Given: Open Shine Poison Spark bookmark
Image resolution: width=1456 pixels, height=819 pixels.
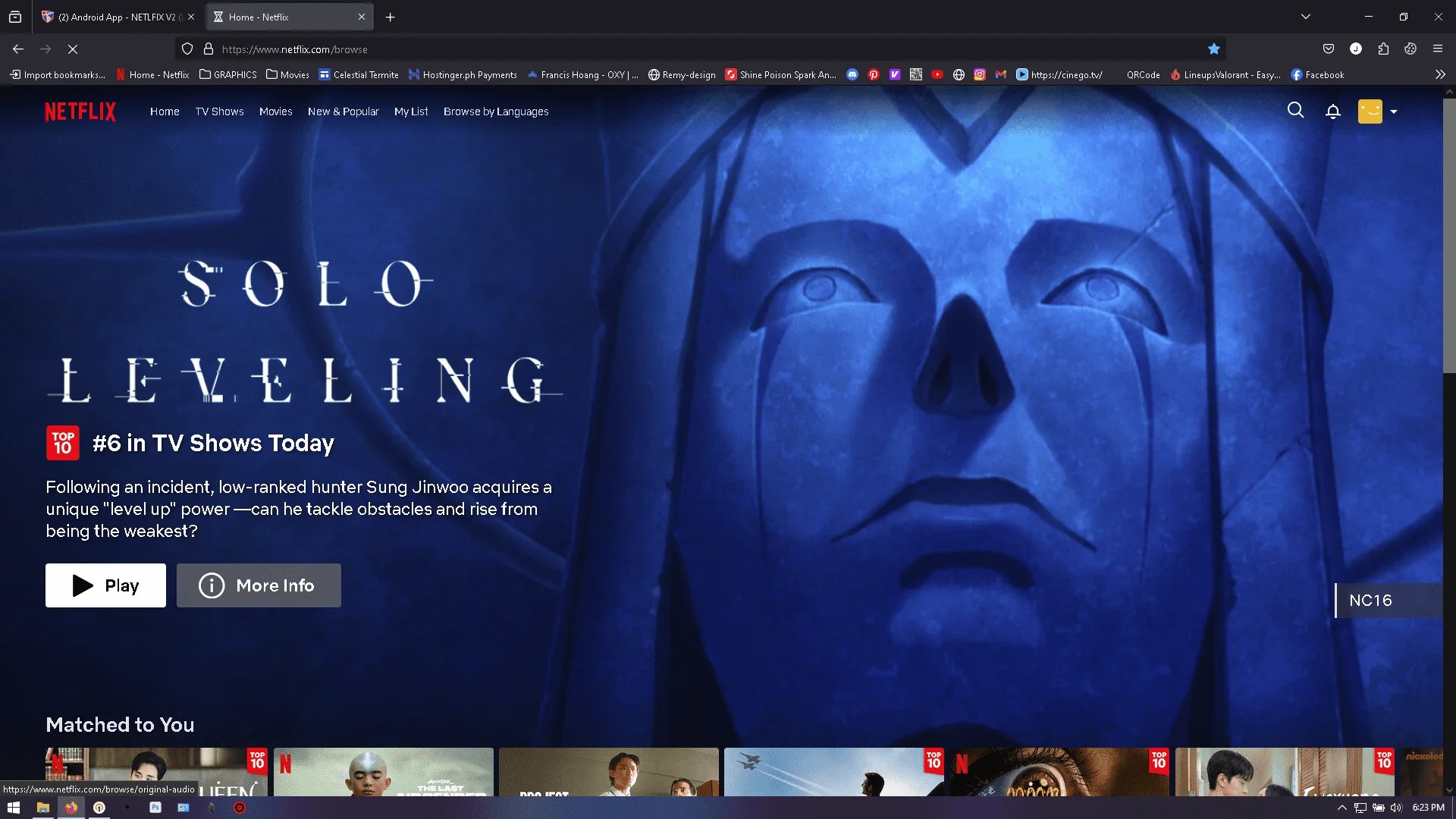Looking at the screenshot, I should pos(781,74).
